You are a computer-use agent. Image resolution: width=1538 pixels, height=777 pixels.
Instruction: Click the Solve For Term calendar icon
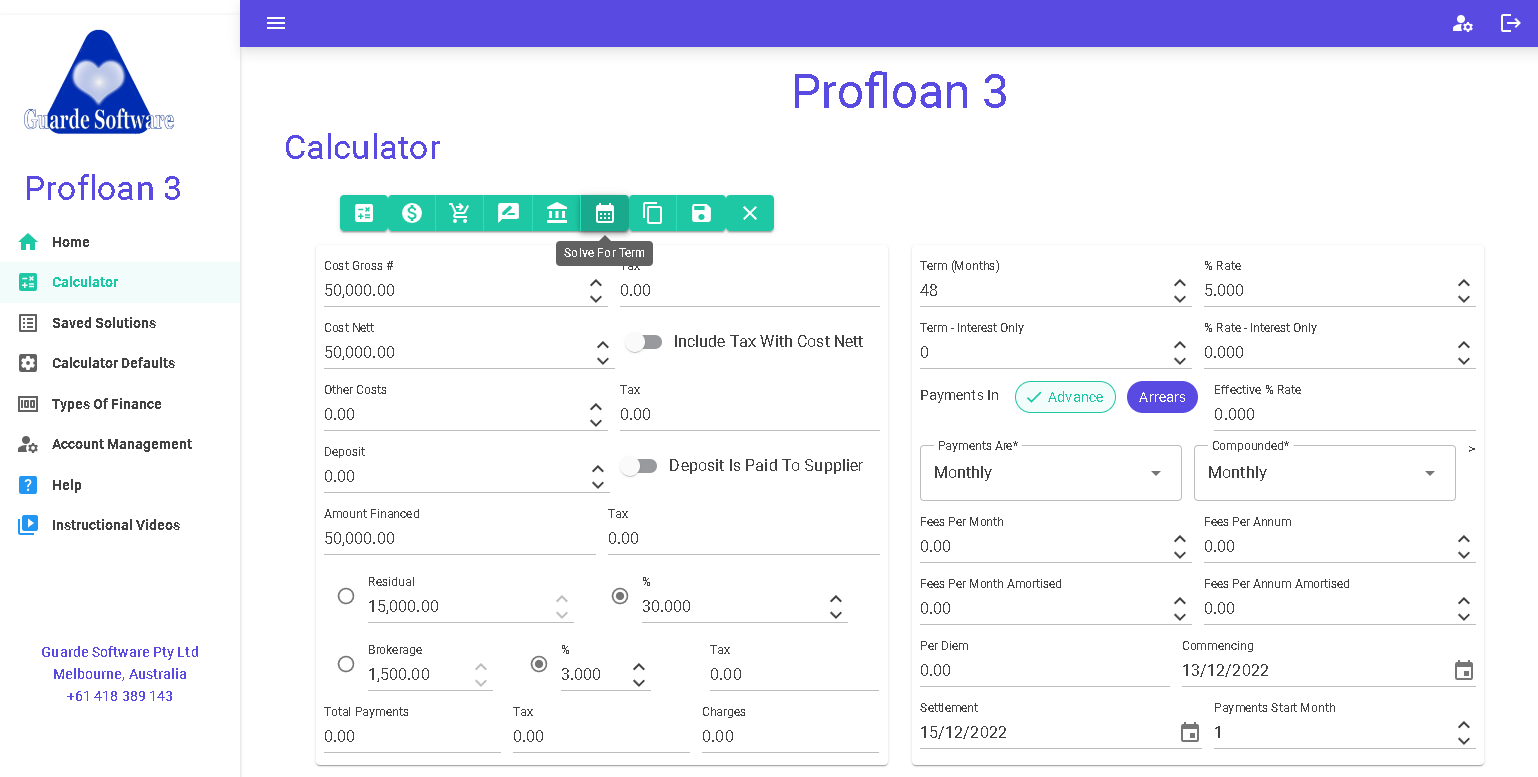click(605, 213)
